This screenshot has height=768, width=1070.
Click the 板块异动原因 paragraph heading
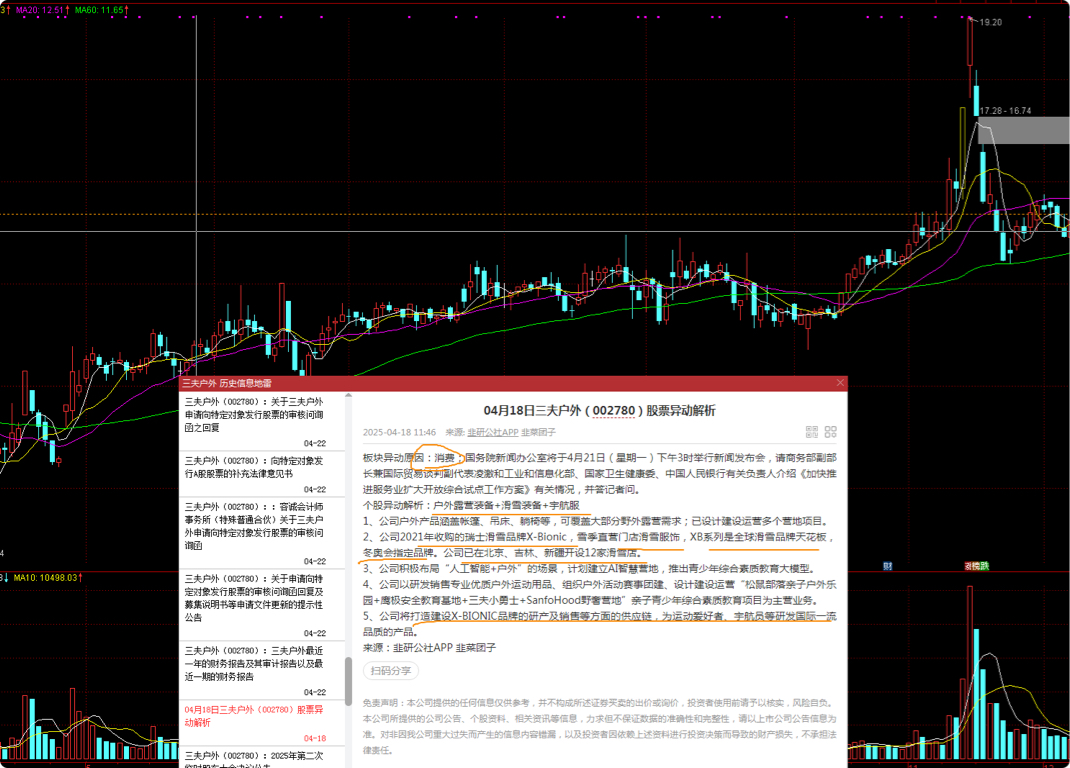[x=393, y=458]
